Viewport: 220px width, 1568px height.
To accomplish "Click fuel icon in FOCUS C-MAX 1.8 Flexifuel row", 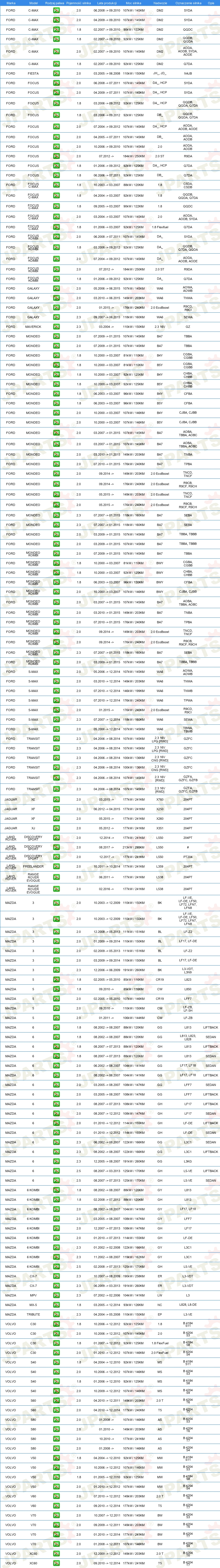I will pyautogui.click(x=56, y=227).
